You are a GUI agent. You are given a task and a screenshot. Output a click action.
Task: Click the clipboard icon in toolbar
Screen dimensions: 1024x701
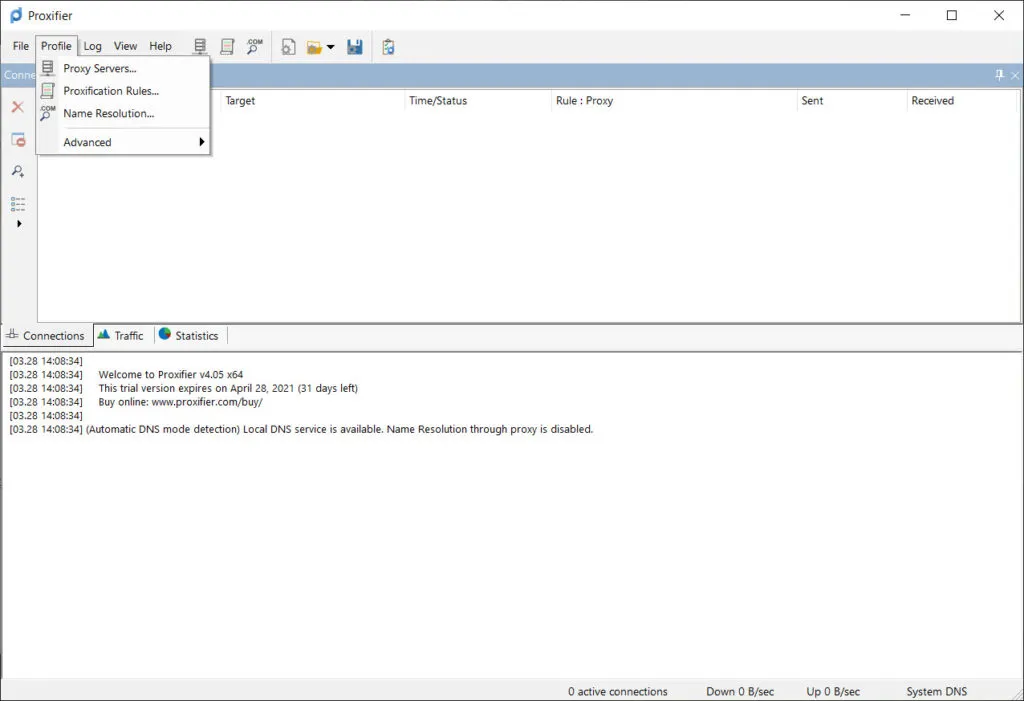[388, 47]
